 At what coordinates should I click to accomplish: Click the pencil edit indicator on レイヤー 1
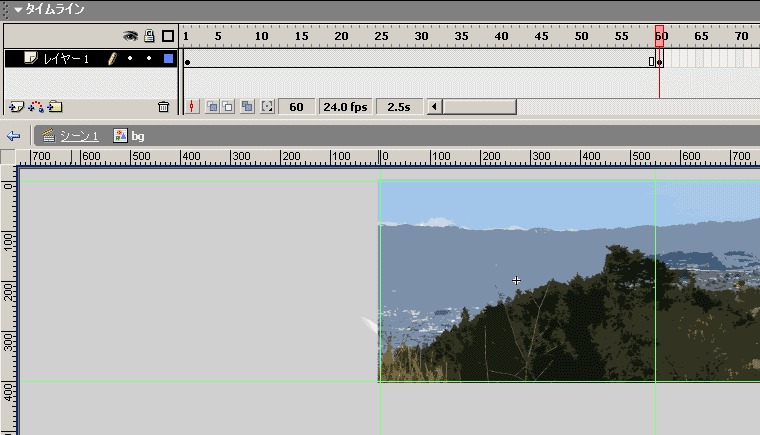[x=112, y=59]
